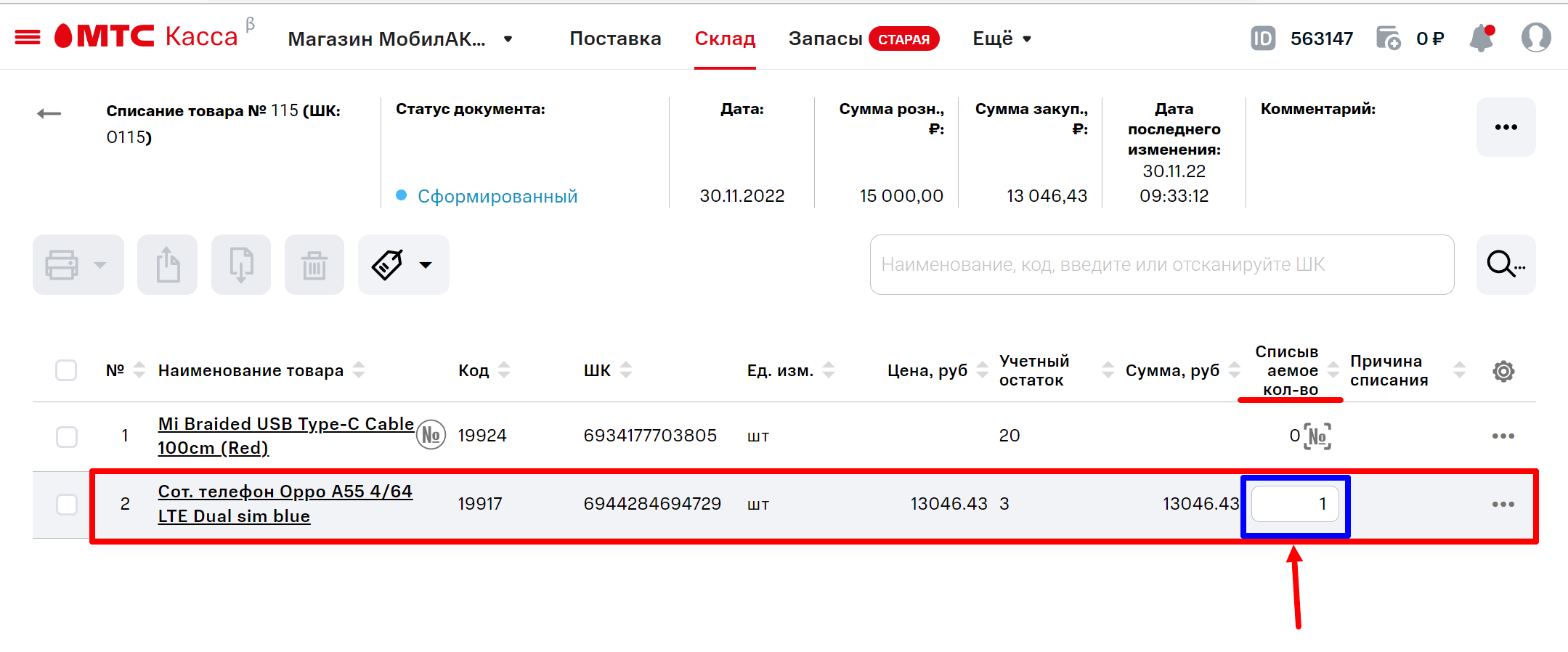This screenshot has width=1568, height=652.
Task: Open the user profile avatar
Action: tap(1536, 38)
